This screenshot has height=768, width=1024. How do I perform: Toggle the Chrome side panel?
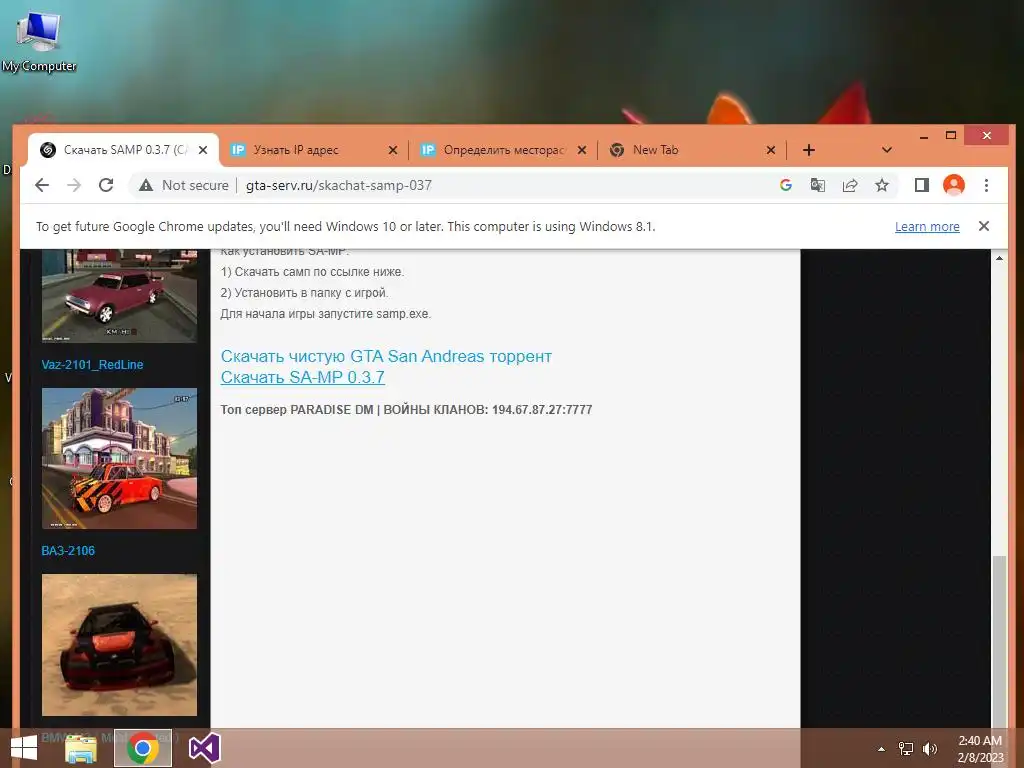pos(921,185)
